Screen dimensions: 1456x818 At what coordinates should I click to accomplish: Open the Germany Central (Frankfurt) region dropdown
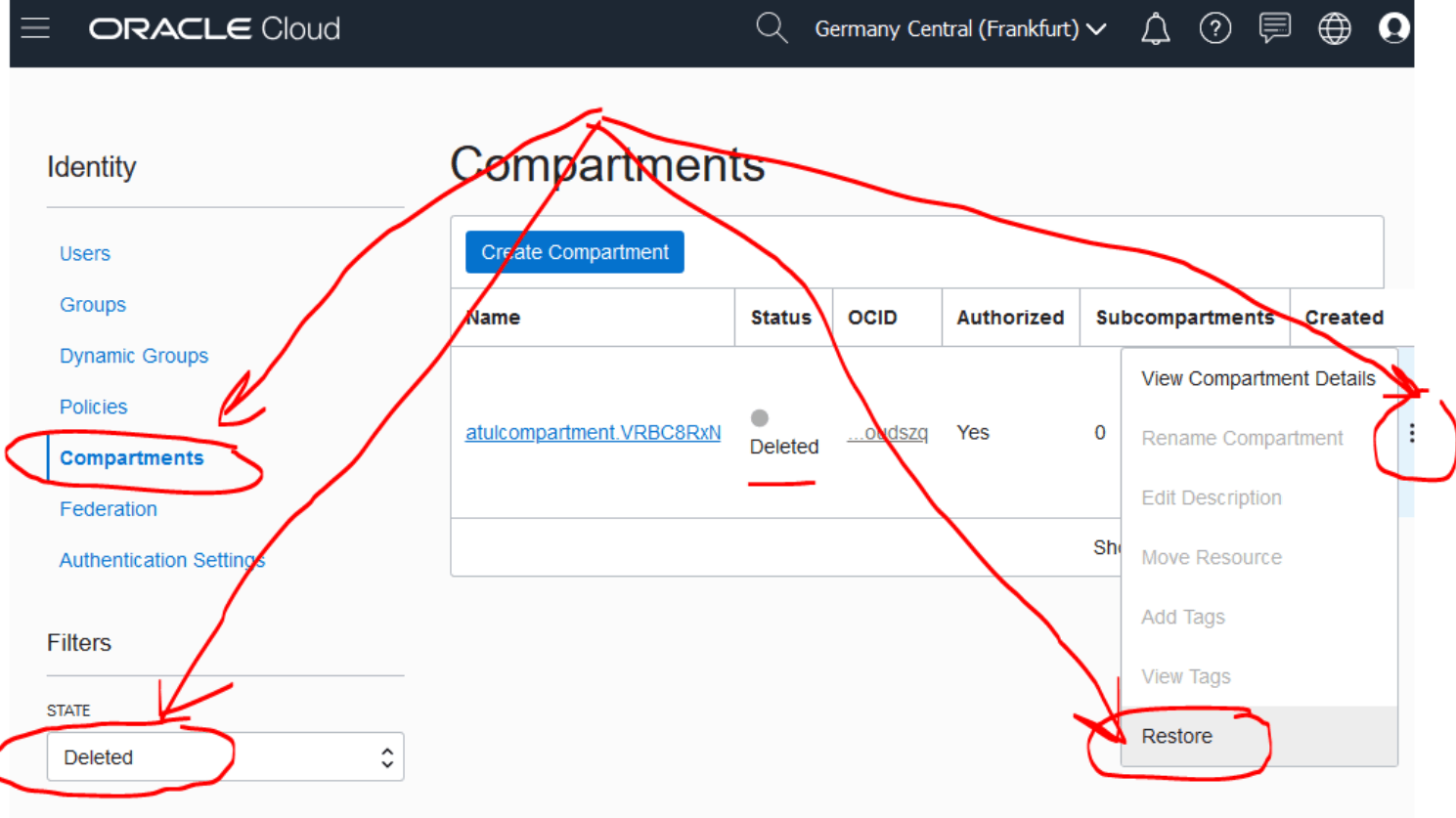(959, 28)
